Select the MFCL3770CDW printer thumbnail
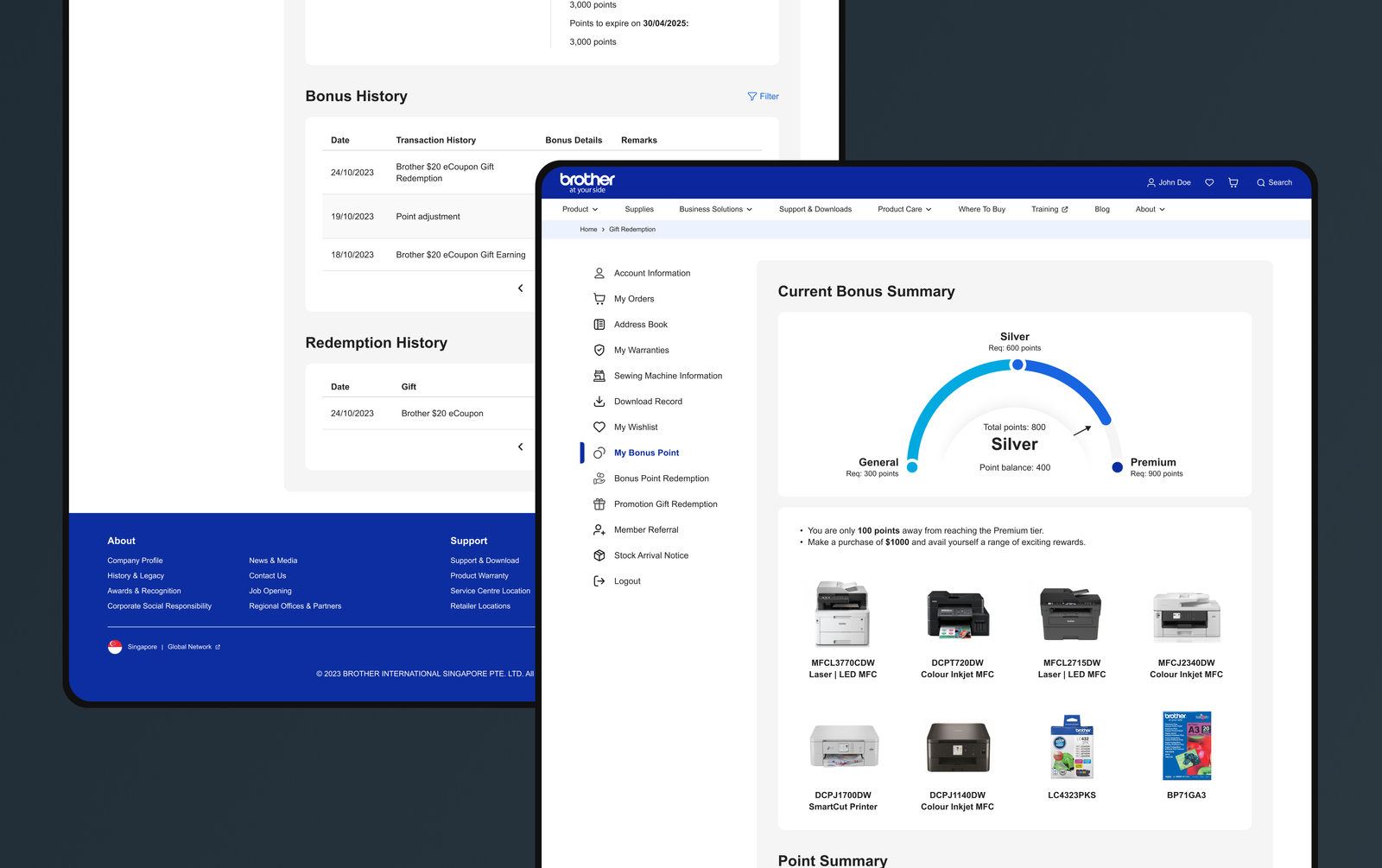1382x868 pixels. coord(843,614)
